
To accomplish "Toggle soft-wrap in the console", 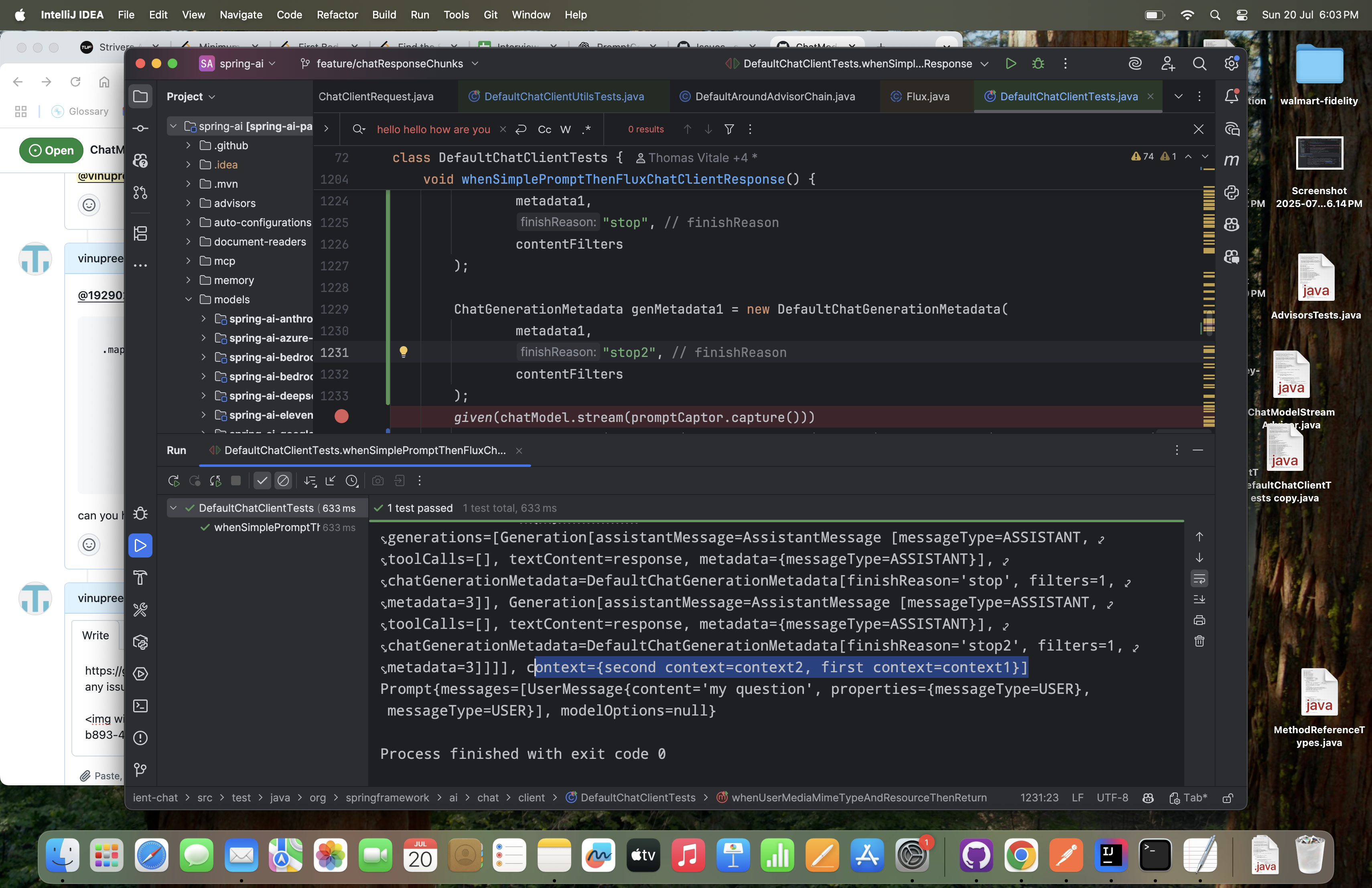I will [x=1199, y=578].
